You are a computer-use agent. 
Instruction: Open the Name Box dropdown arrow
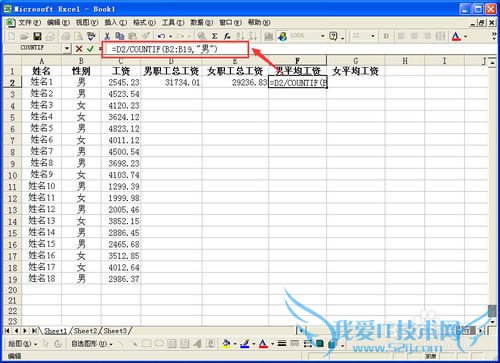pos(67,49)
